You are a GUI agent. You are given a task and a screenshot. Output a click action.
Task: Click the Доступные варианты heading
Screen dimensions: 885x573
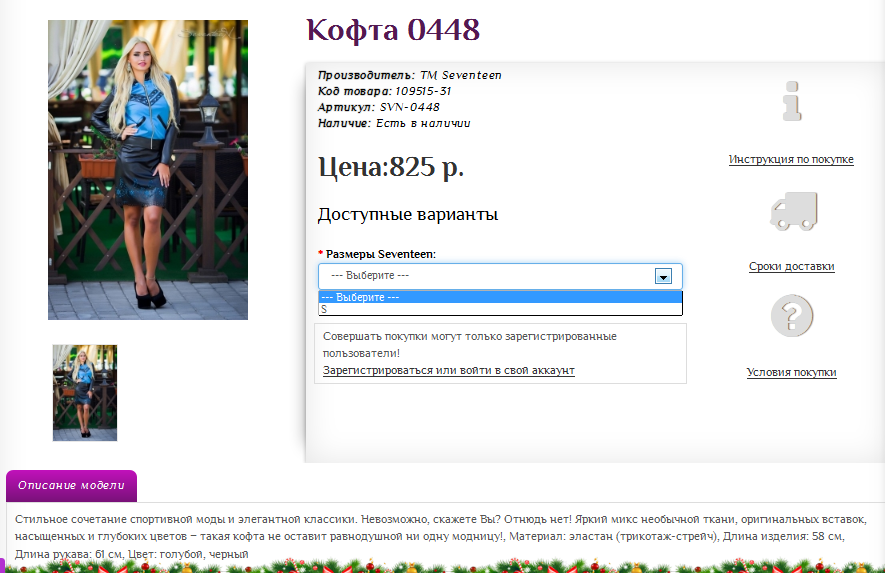point(408,215)
